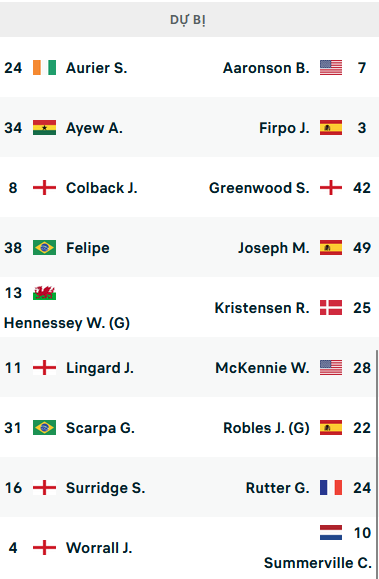Open player McKennie W. profile
Screen dimensions: 379x579
coord(262,368)
